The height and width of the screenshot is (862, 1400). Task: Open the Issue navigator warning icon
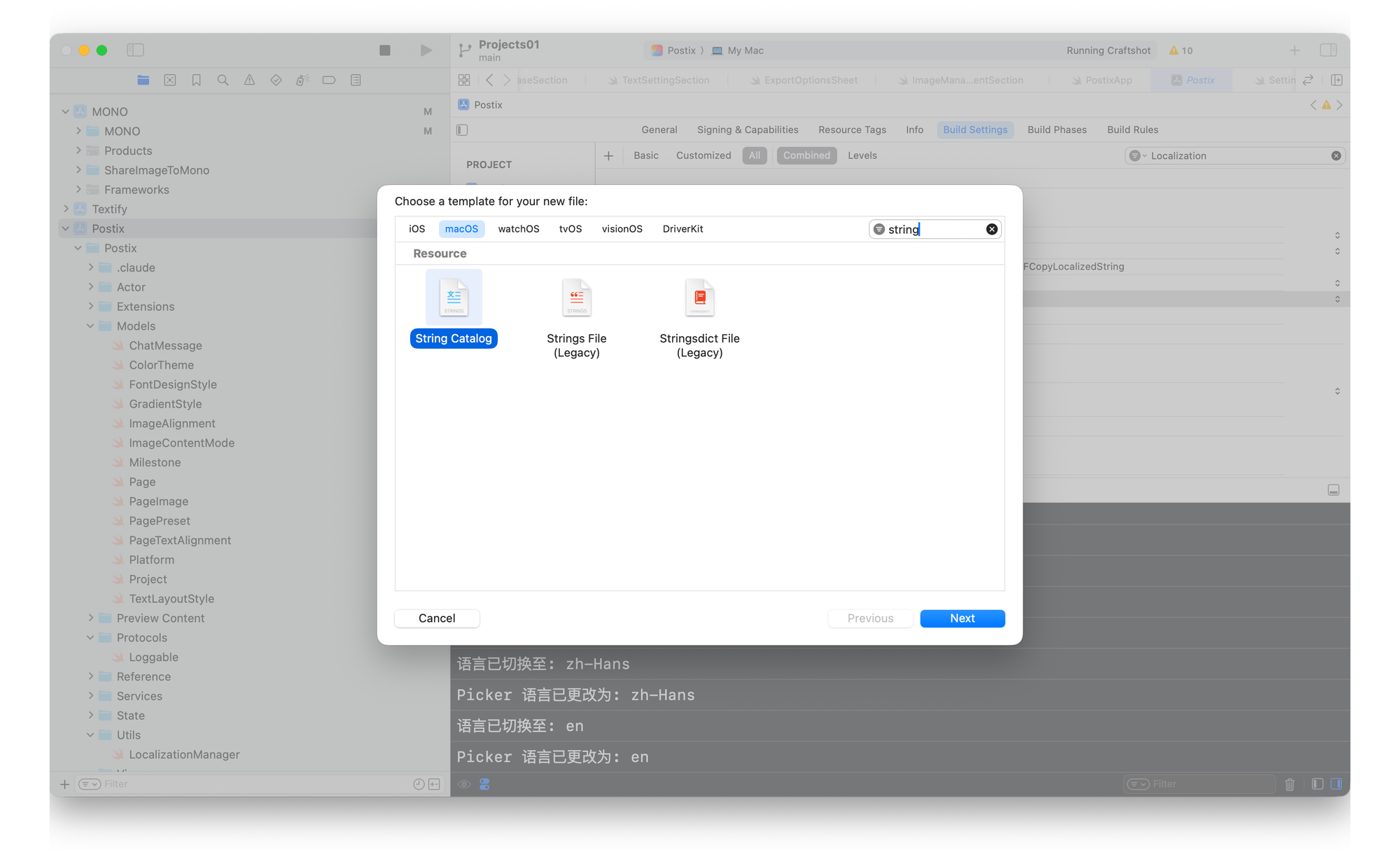(249, 81)
